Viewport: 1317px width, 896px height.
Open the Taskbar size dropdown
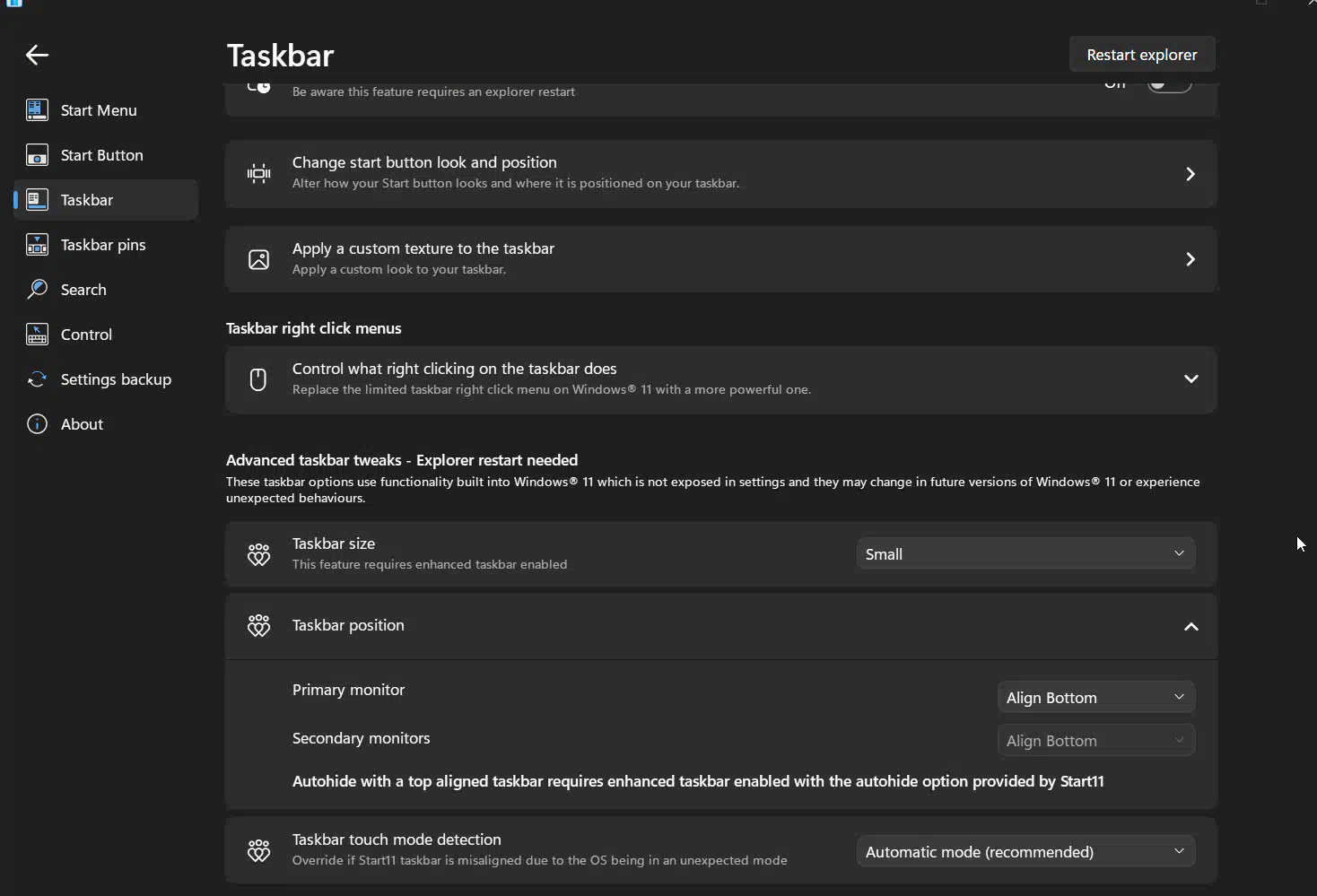[x=1025, y=554]
